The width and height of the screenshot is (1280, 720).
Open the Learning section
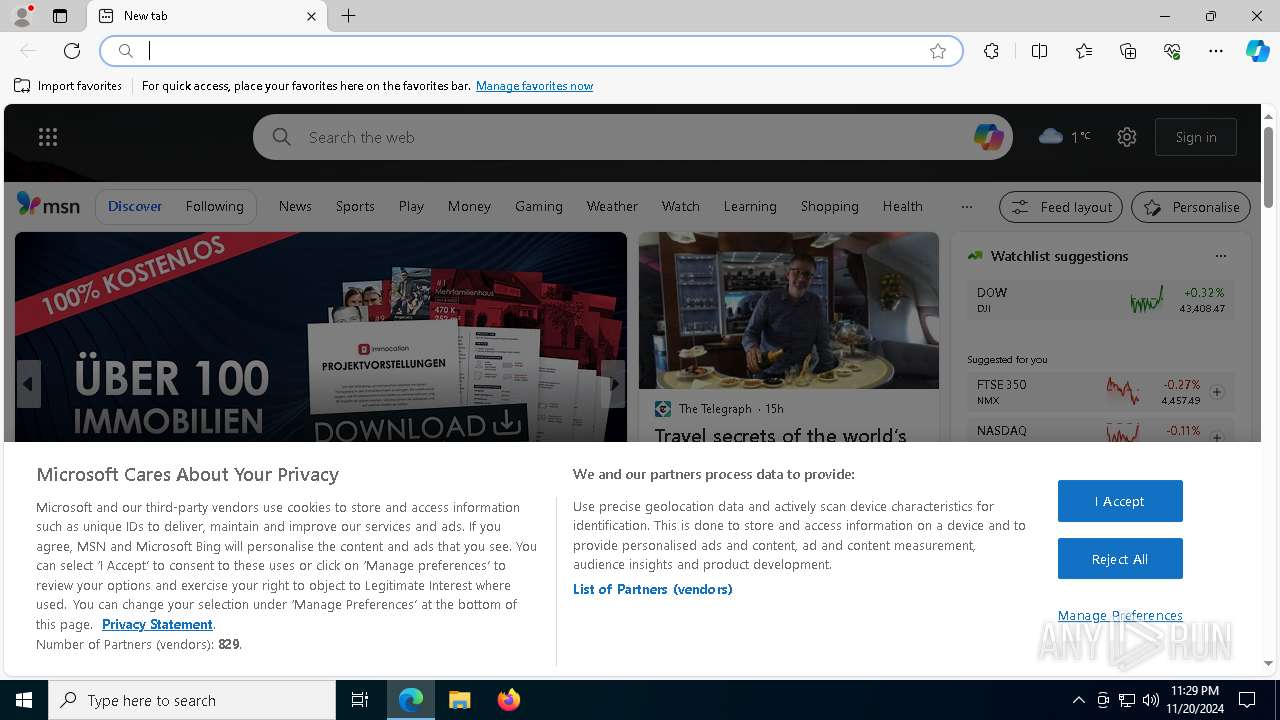pyautogui.click(x=750, y=206)
